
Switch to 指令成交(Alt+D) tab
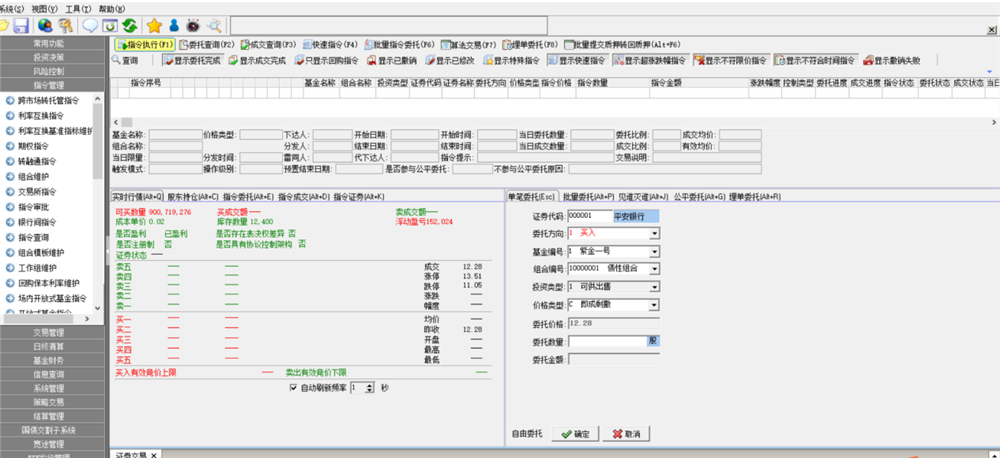(304, 196)
